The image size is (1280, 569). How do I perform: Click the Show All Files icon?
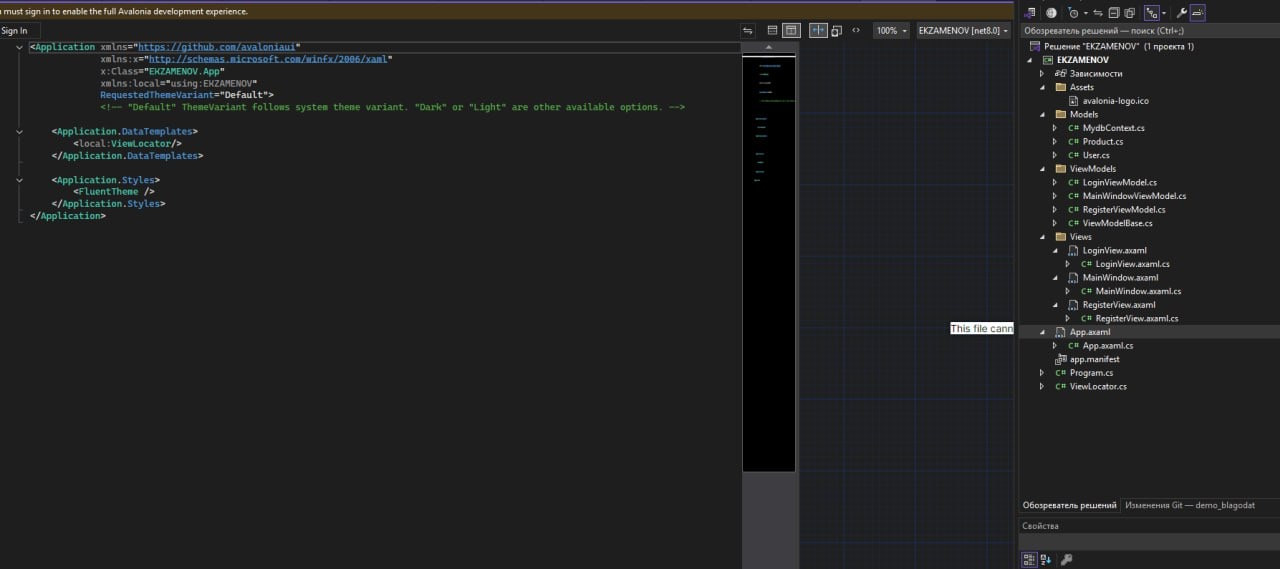pos(1129,13)
